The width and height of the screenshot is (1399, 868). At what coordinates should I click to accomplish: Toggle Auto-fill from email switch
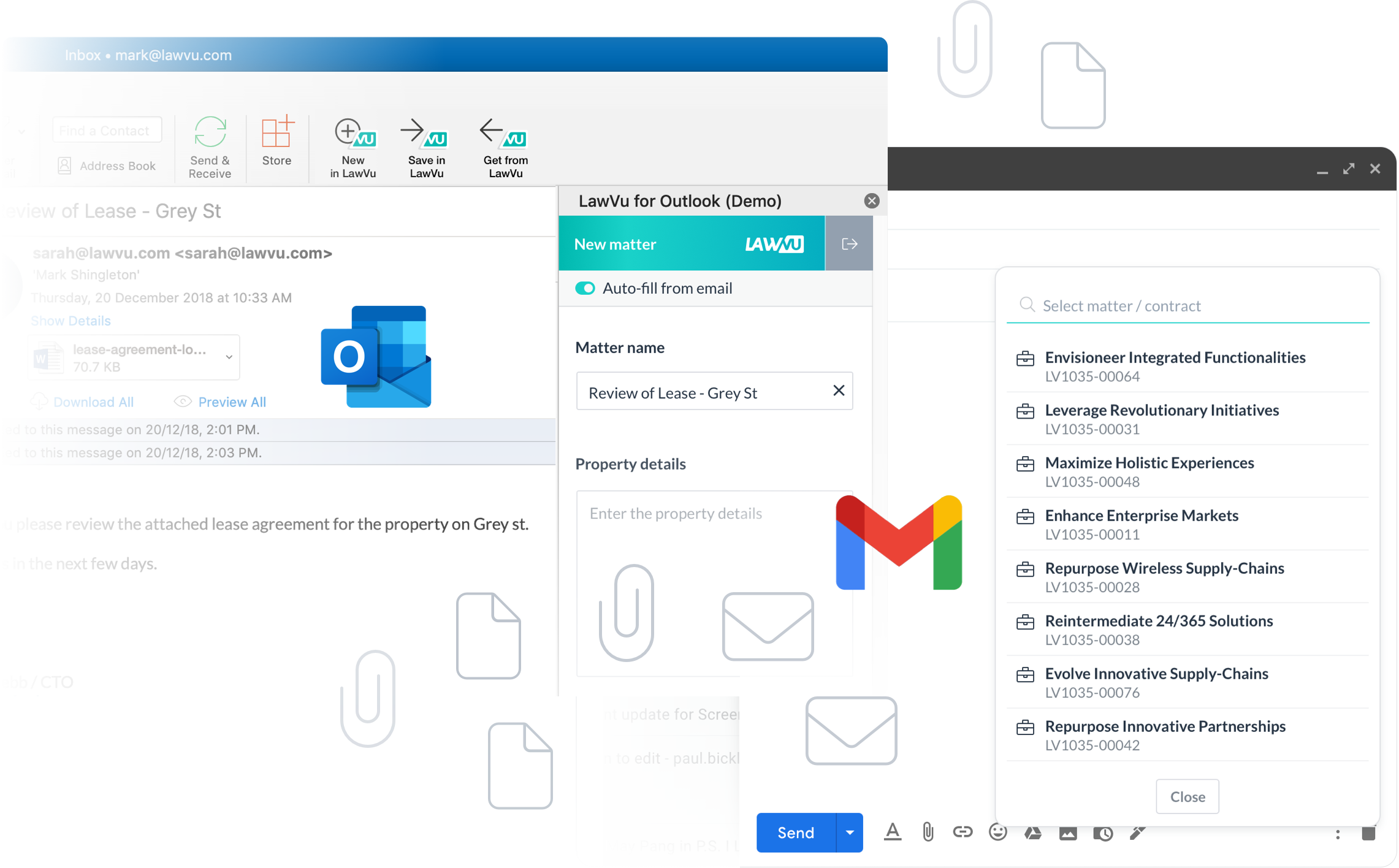585,288
